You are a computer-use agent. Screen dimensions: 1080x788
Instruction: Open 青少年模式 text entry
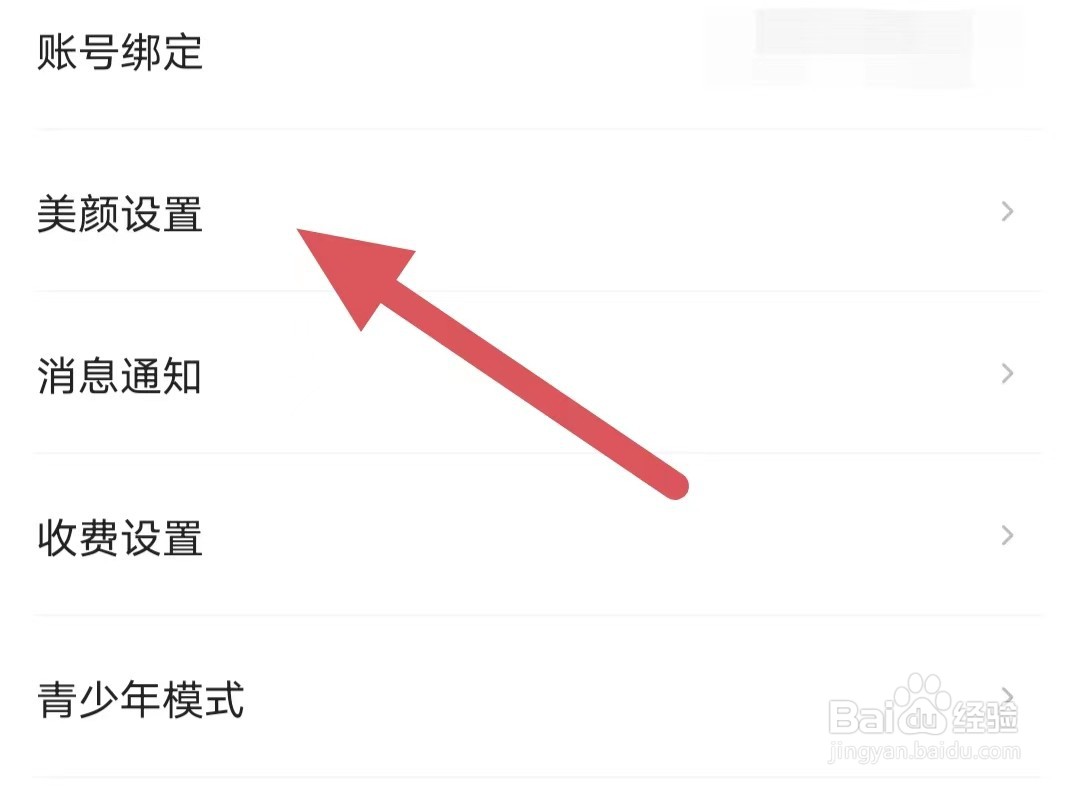point(141,700)
